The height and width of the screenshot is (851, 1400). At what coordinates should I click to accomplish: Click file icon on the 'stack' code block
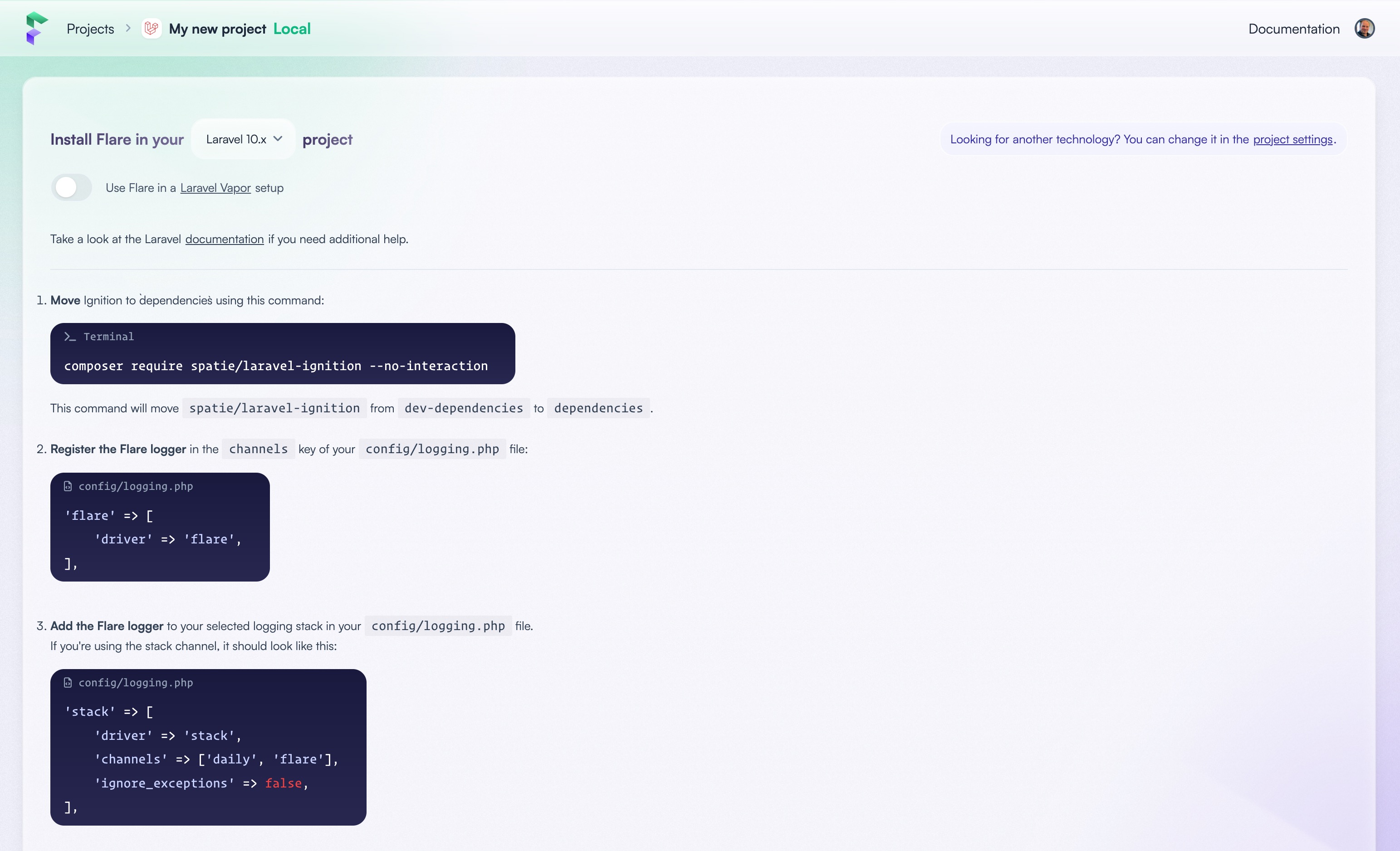[x=68, y=682]
